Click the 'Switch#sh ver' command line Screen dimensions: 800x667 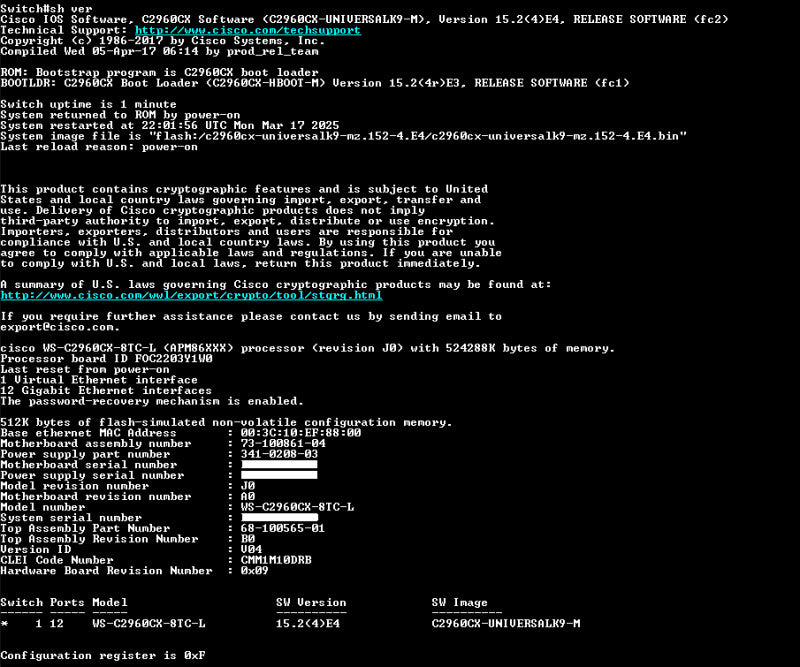coord(46,9)
